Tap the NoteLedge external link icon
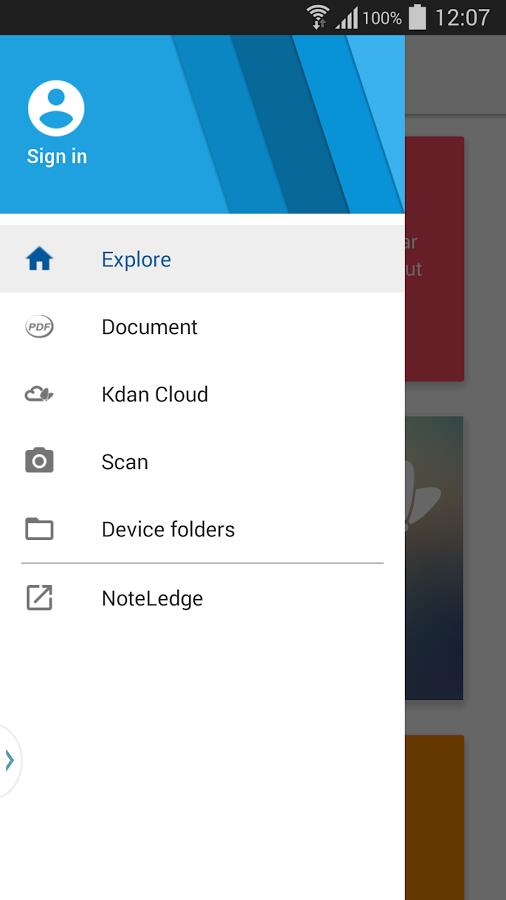 tap(40, 598)
